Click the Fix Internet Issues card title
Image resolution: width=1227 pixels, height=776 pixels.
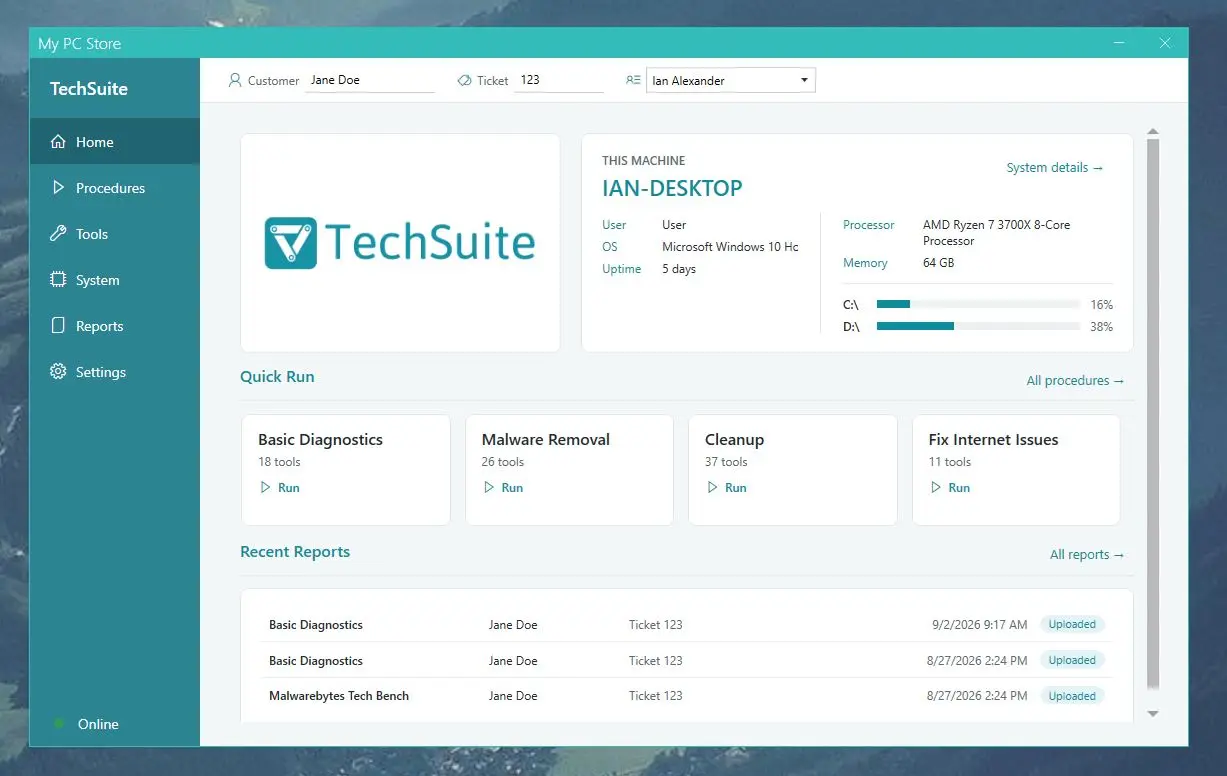[993, 439]
